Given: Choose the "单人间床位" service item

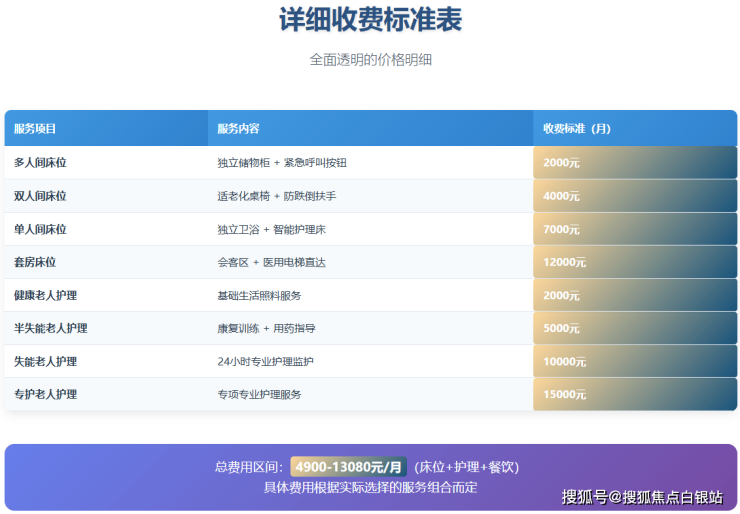Looking at the screenshot, I should click(x=40, y=229).
